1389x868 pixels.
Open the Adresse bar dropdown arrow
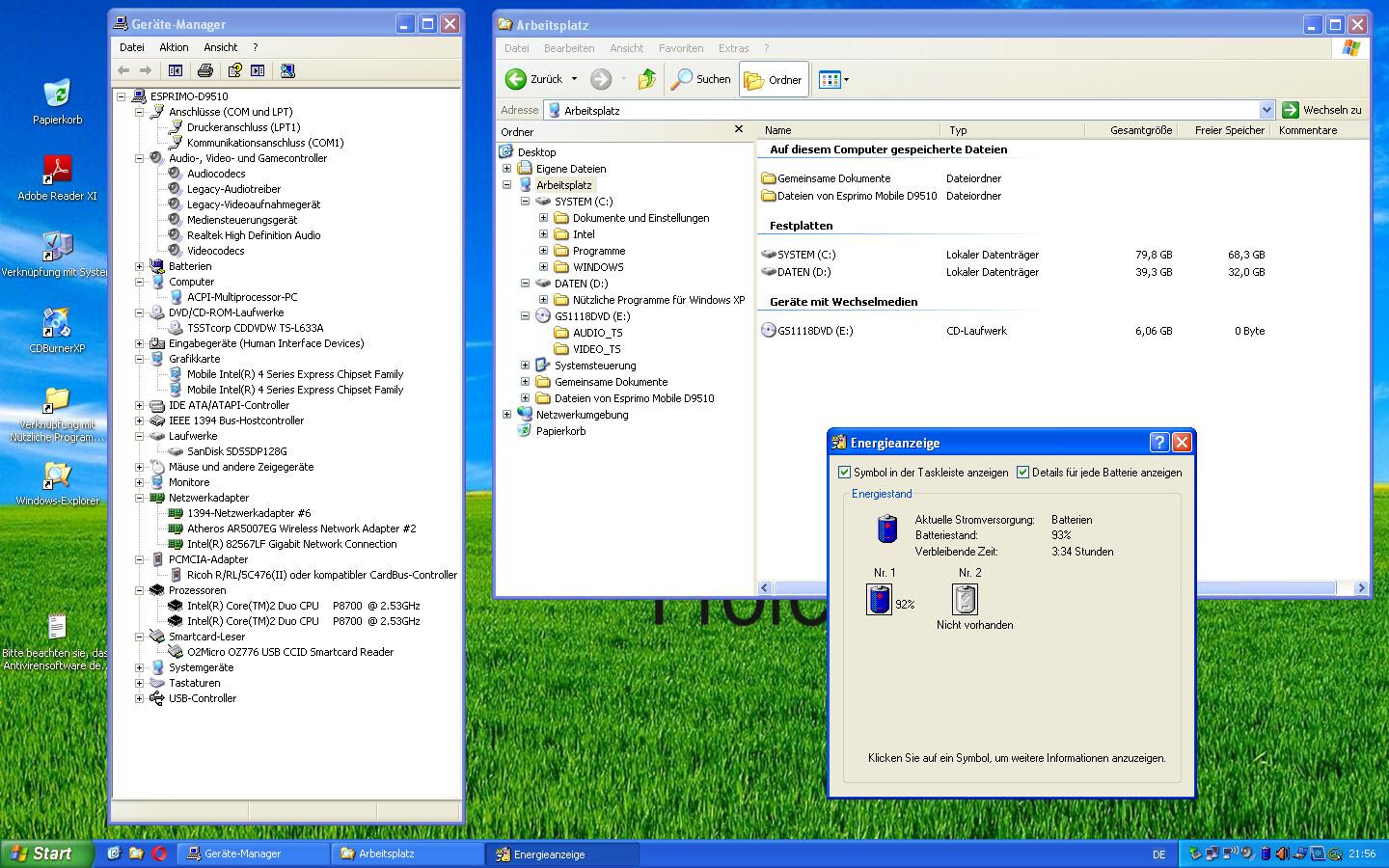click(1266, 110)
